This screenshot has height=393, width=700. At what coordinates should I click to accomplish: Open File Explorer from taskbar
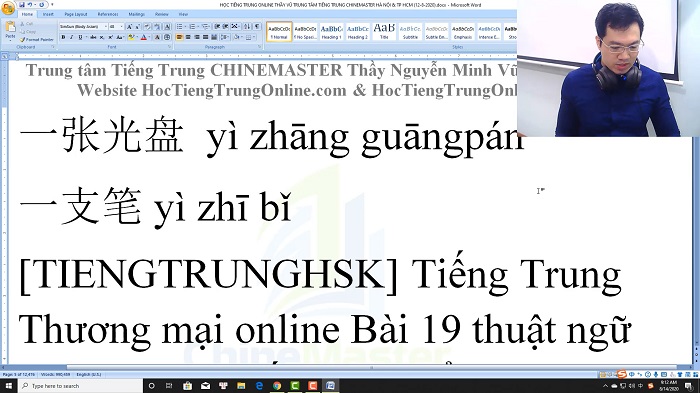pos(241,386)
